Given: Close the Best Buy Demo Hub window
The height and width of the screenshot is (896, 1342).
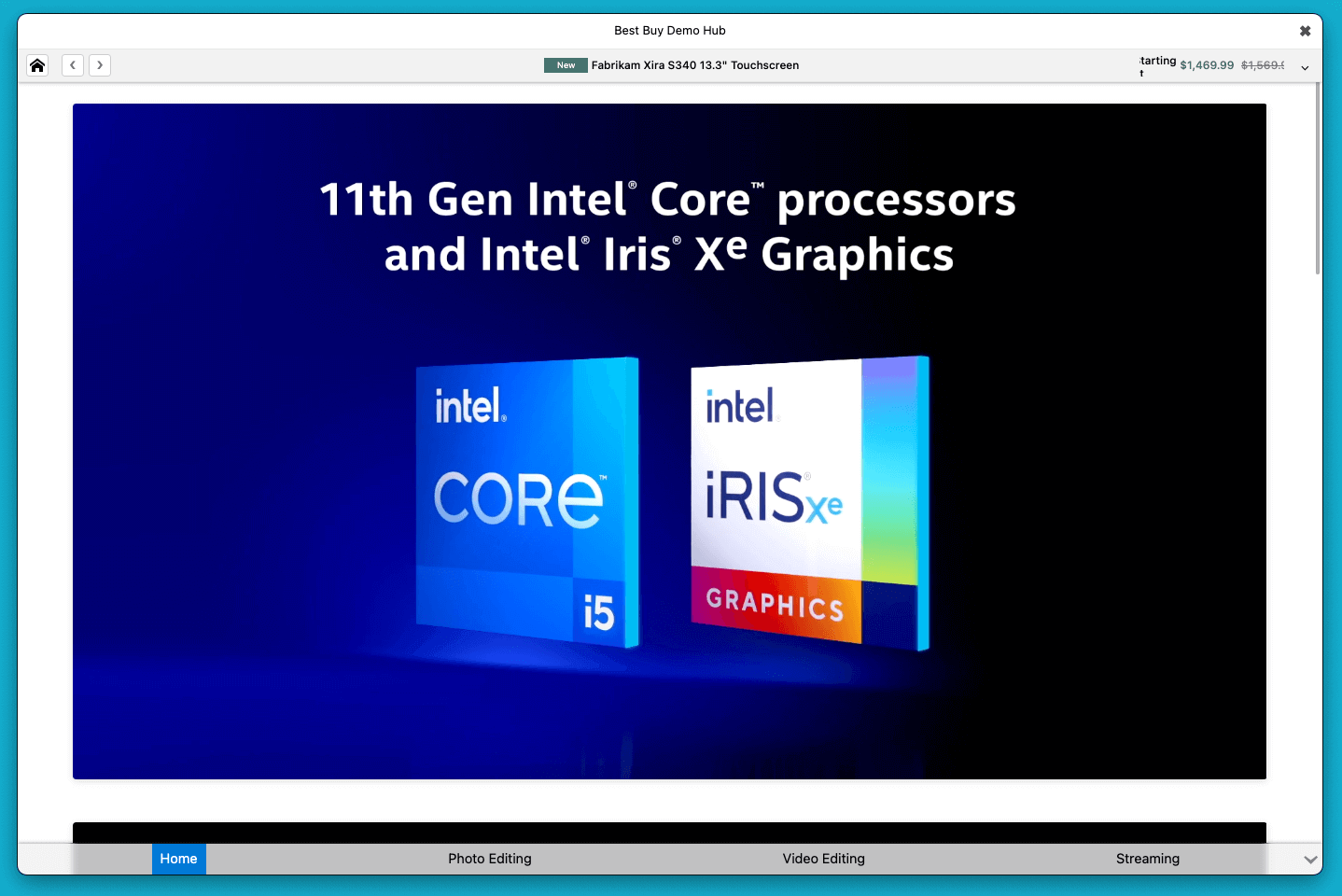Looking at the screenshot, I should [x=1305, y=31].
